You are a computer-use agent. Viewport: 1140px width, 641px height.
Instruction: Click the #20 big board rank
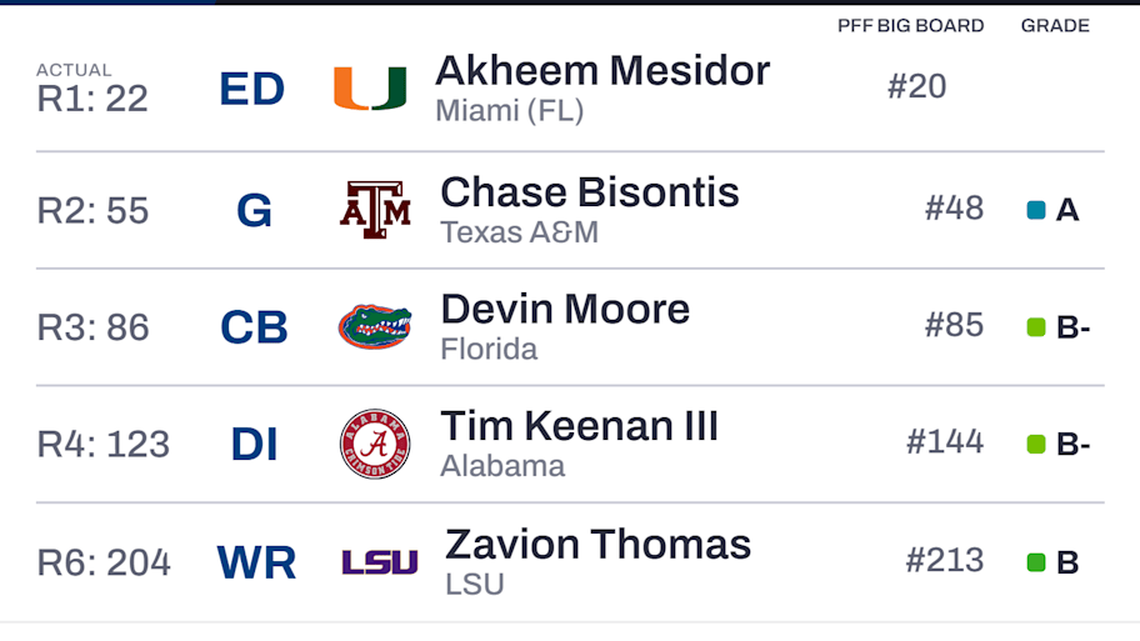coord(916,87)
